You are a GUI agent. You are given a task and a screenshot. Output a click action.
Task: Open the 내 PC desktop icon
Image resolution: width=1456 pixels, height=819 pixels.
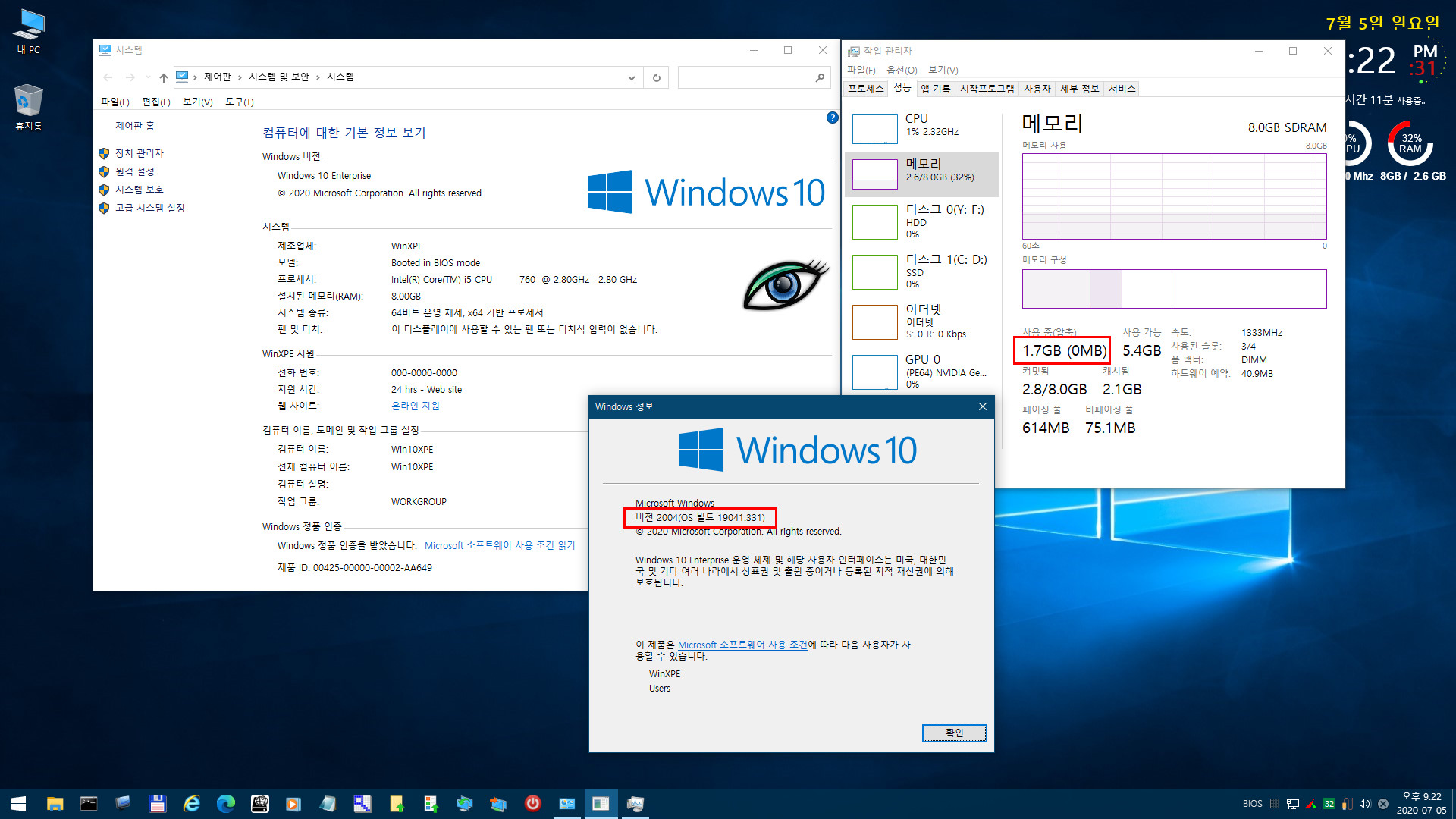click(x=29, y=31)
